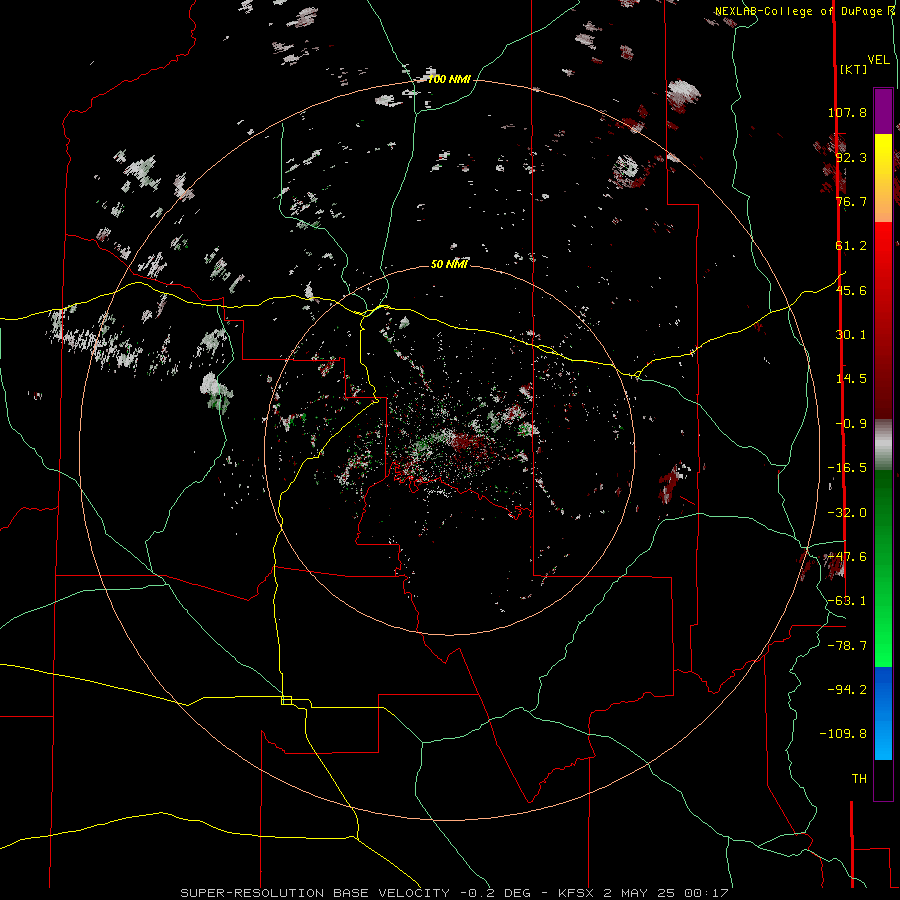The height and width of the screenshot is (900, 900).
Task: Click the -32.0 velocity scale value
Action: (x=847, y=513)
